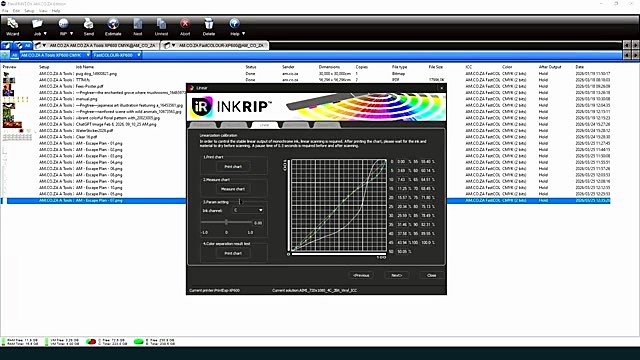This screenshot has height=360, width=640.
Task: Click the right scroll arrow on the blue filter row
Action: click(x=635, y=55)
